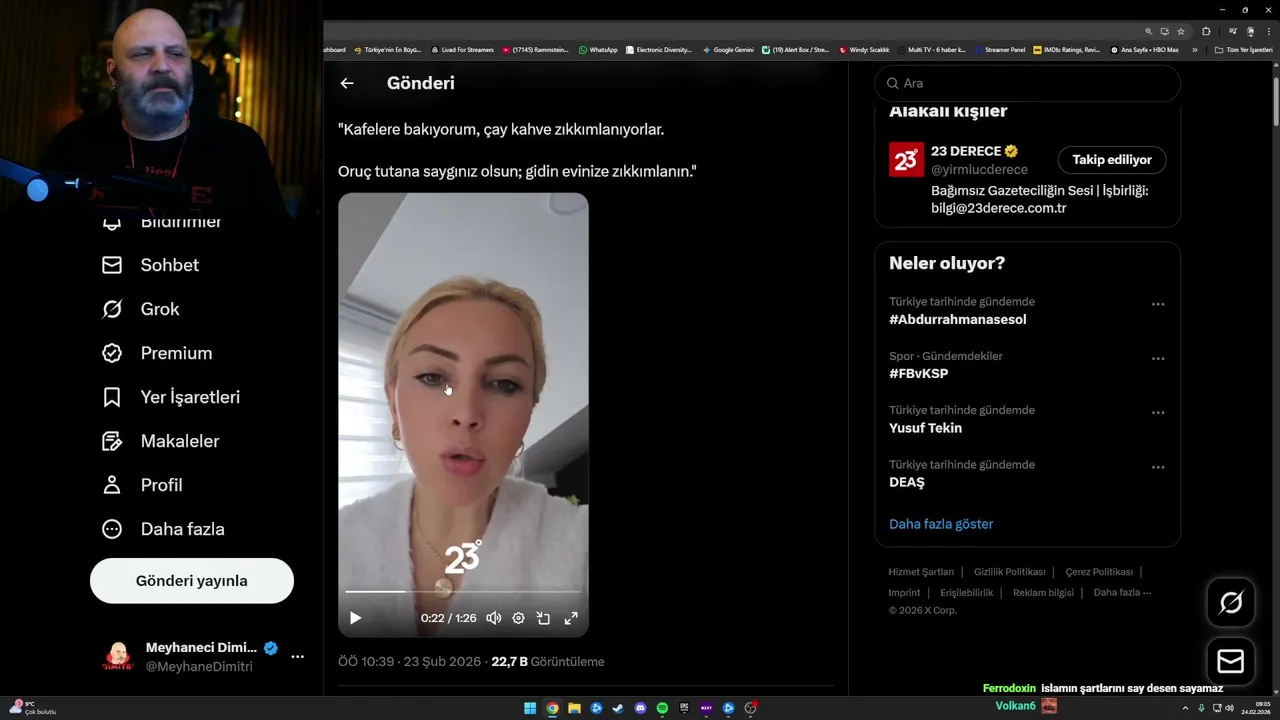Open Steam from the taskbar
The width and height of the screenshot is (1280, 720).
click(618, 708)
